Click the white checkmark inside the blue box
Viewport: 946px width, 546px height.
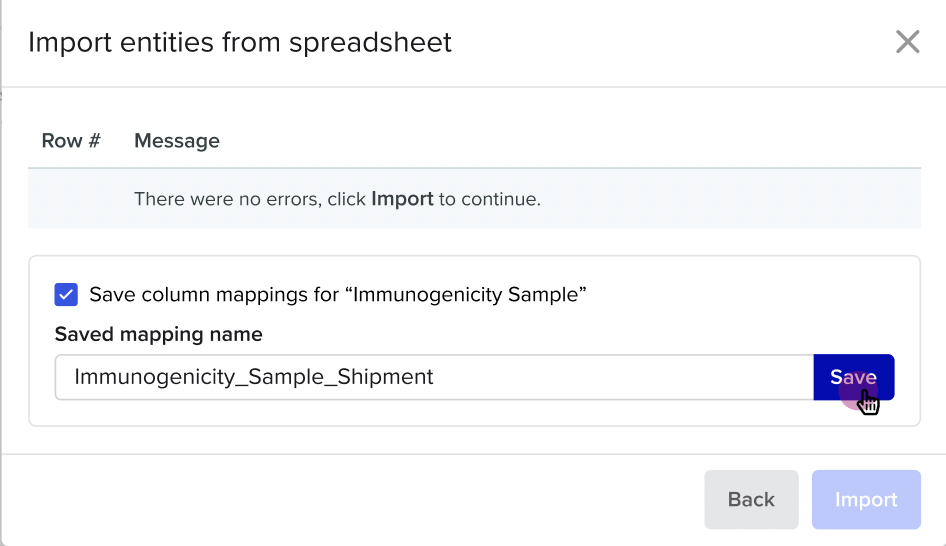pyautogui.click(x=66, y=295)
